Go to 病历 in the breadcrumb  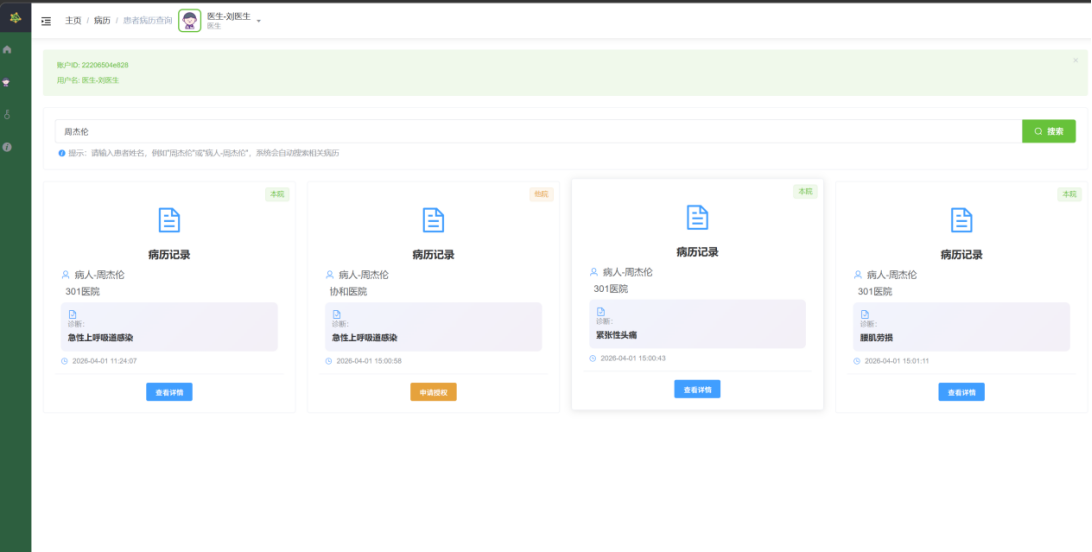(102, 21)
